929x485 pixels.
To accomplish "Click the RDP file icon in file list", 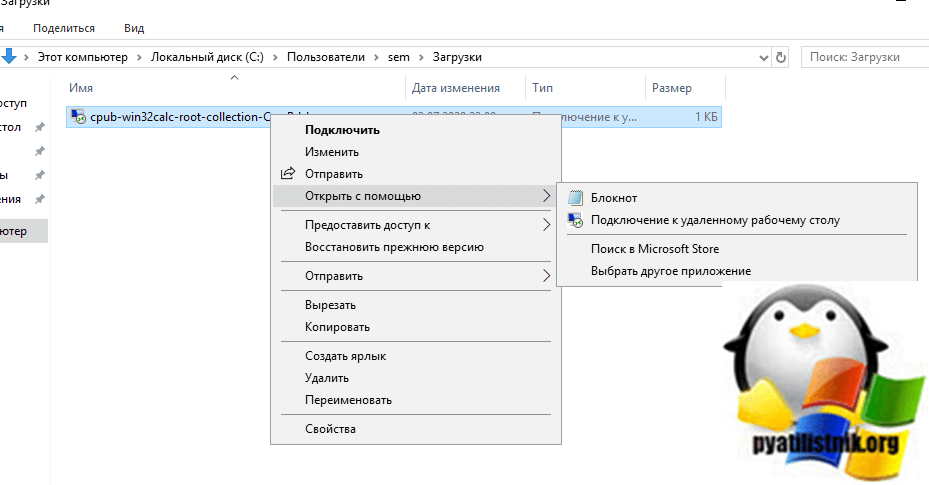I will tap(78, 118).
